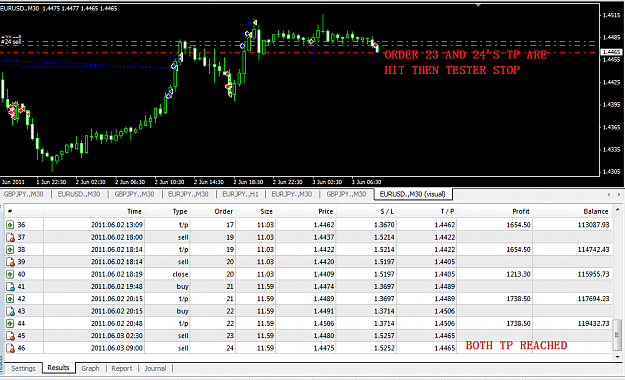Click time cell 2011.06.03 02:30
This screenshot has height=380, width=625.
(x=116, y=336)
